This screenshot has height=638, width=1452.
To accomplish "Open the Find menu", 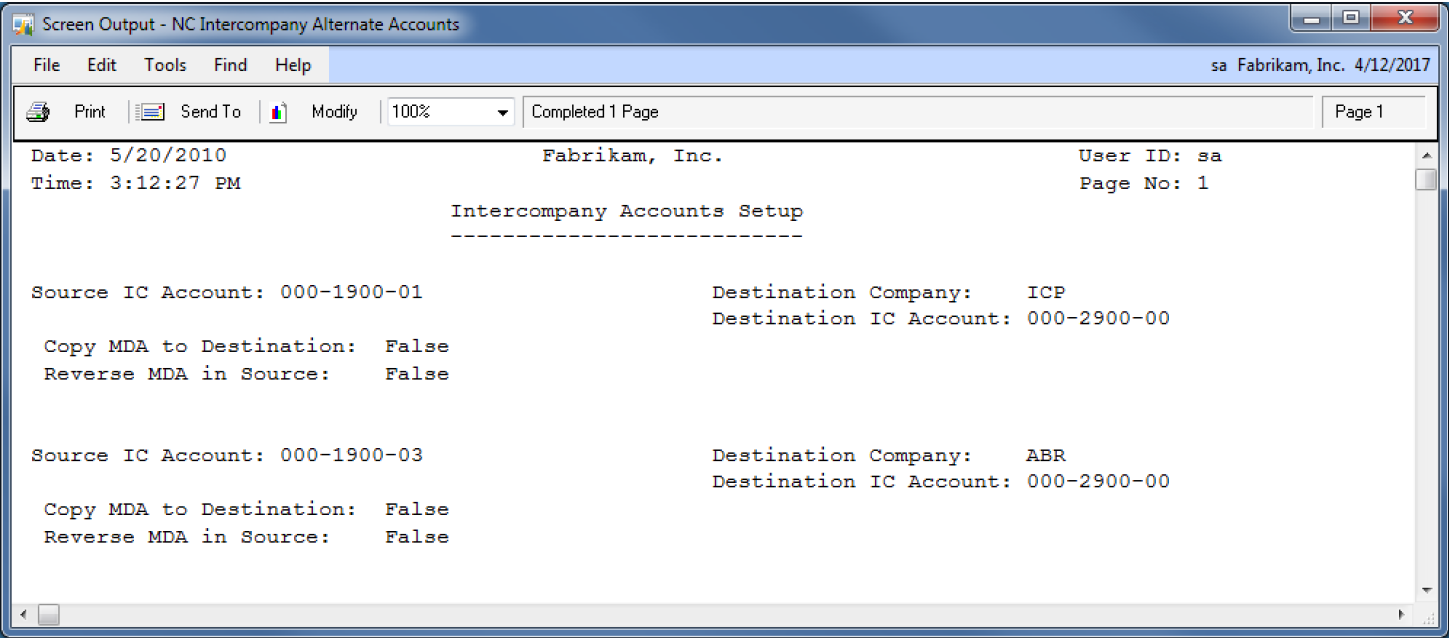I will coord(230,65).
